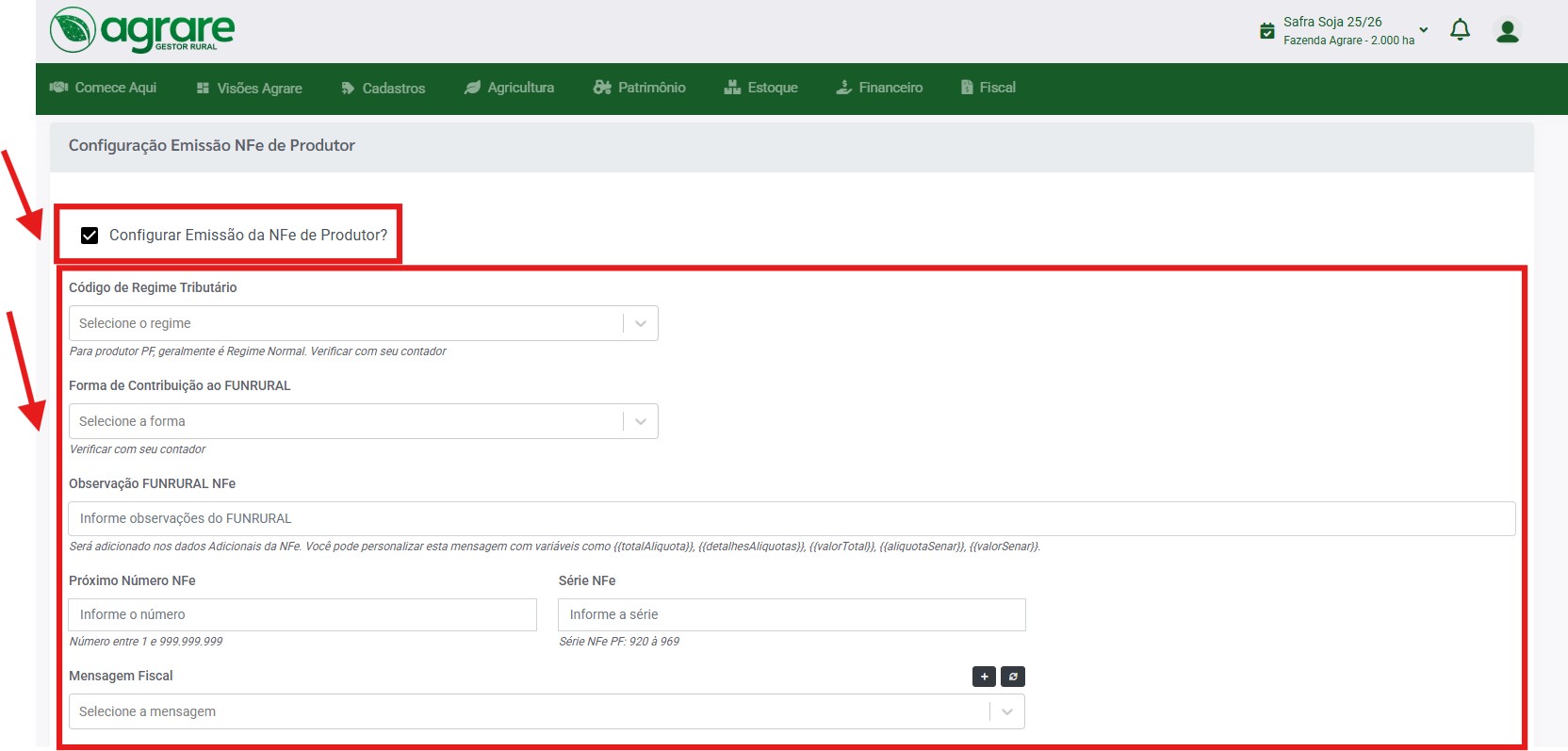Open the Visões Agrare menu
Screen dimensions: 1568x751
[x=250, y=88]
